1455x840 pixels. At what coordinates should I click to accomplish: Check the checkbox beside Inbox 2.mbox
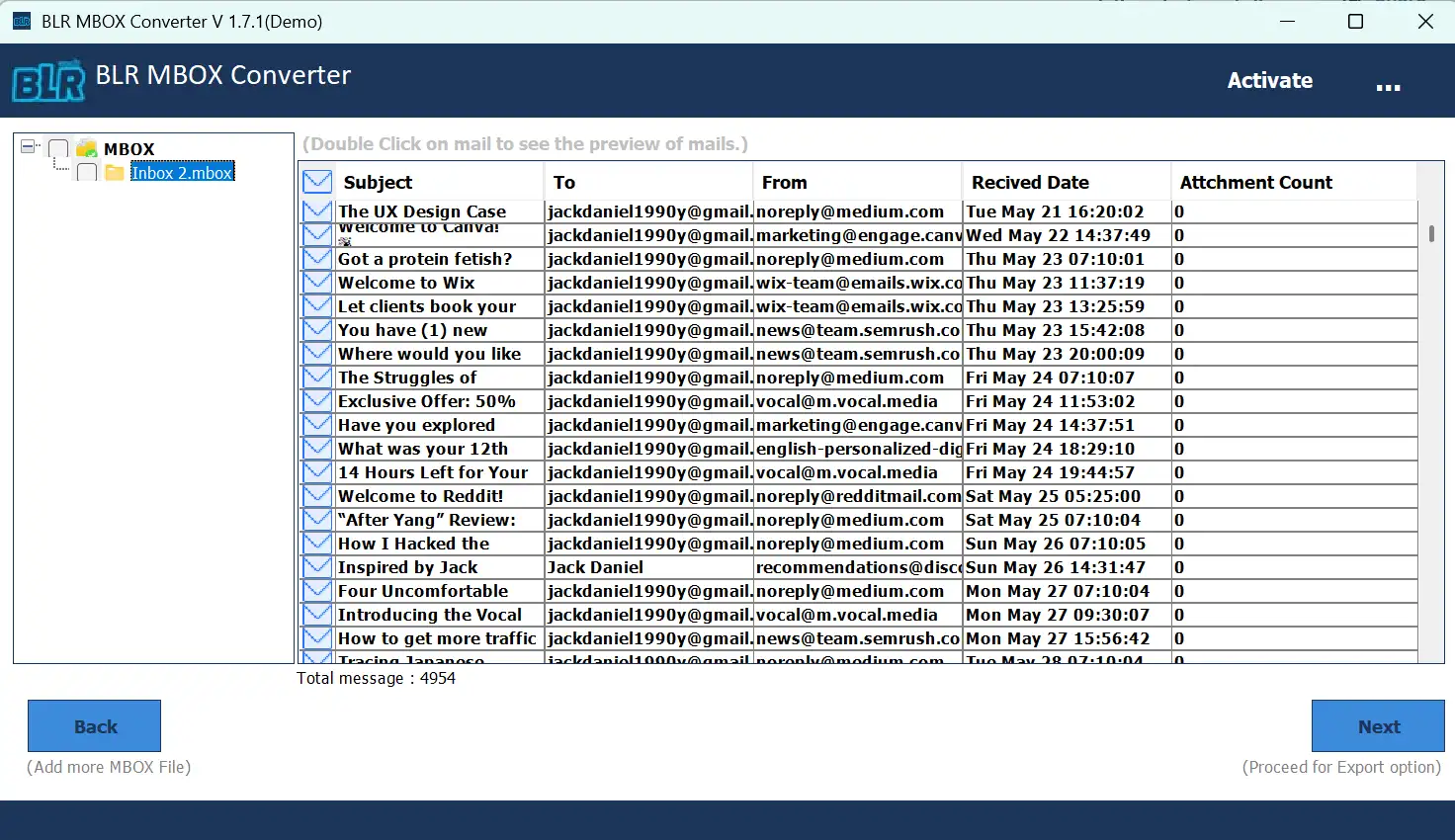point(86,171)
